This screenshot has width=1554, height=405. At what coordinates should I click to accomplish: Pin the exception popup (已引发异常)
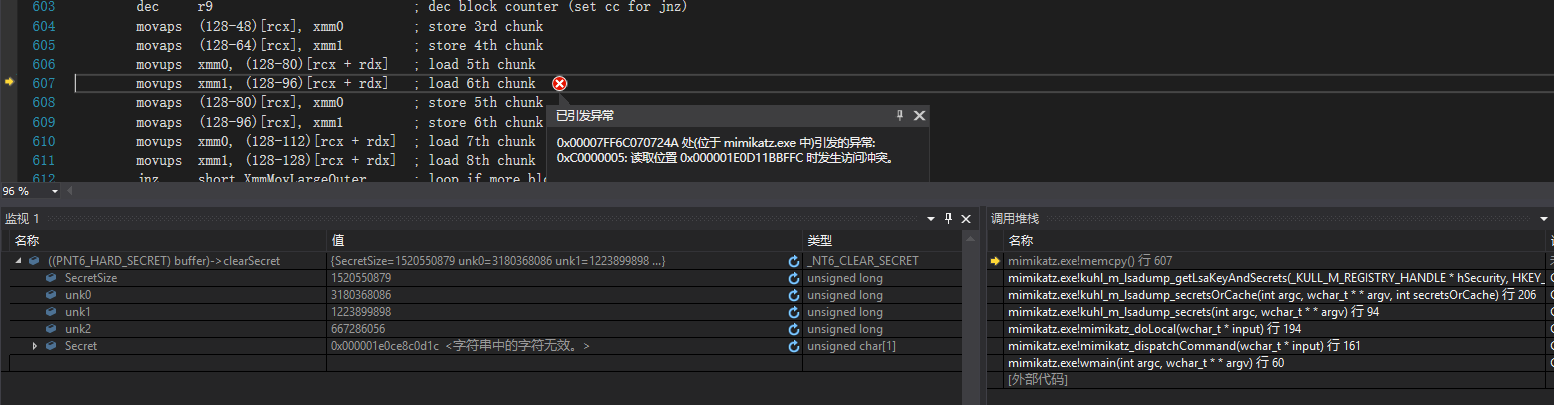pyautogui.click(x=900, y=116)
